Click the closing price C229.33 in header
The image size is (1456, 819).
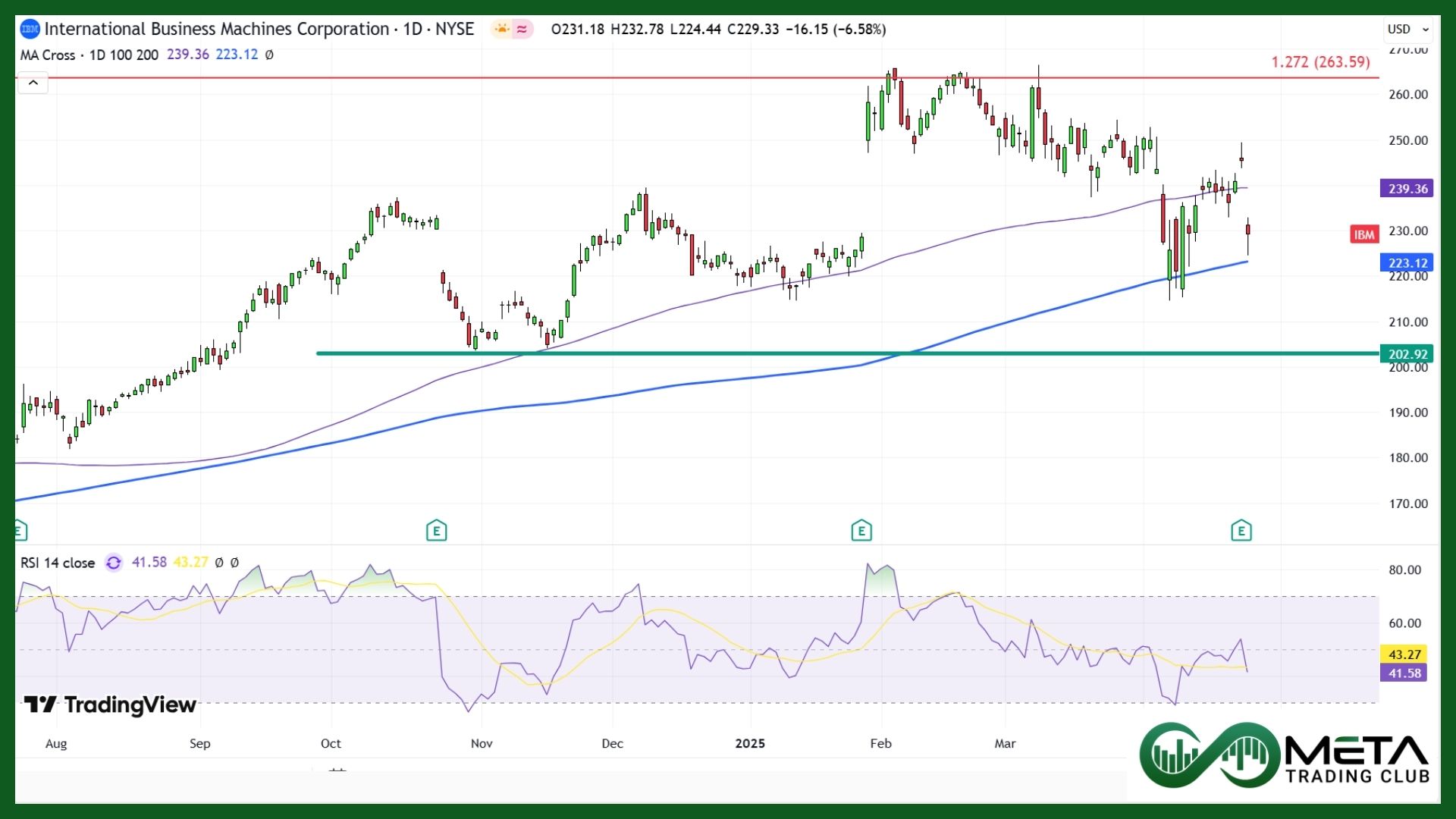[x=753, y=30]
